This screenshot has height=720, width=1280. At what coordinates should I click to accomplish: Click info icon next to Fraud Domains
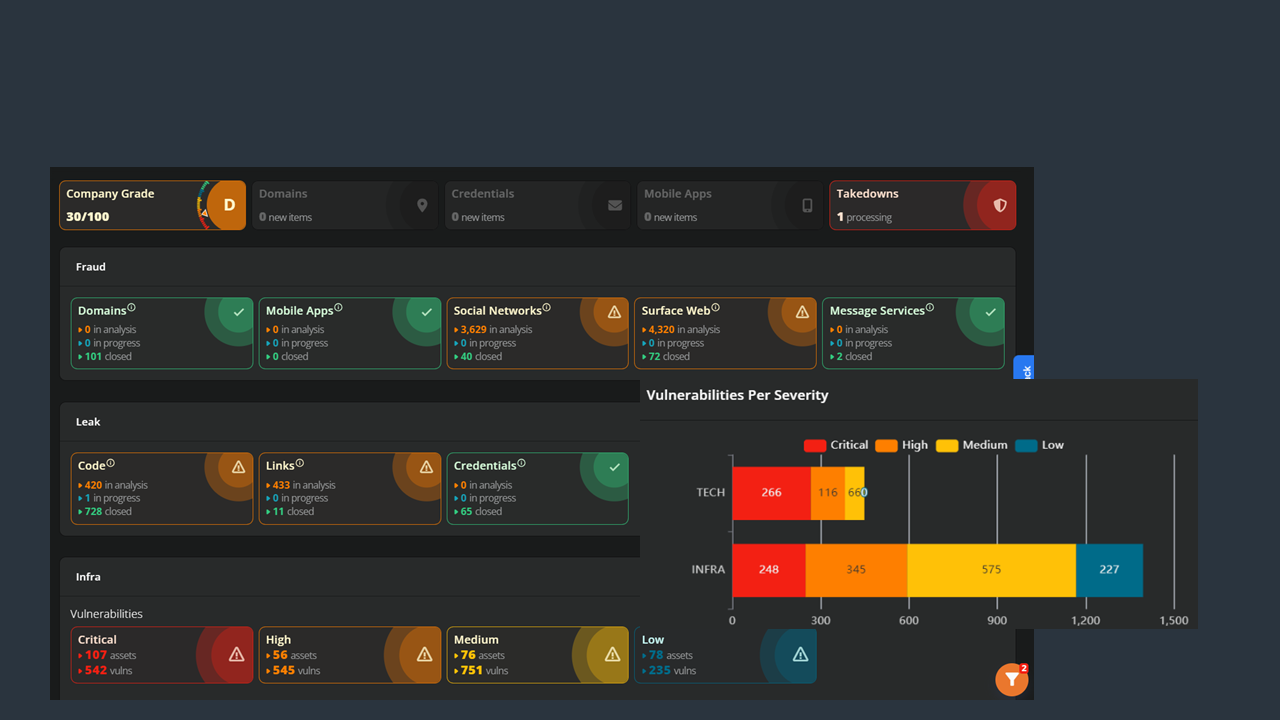(131, 308)
